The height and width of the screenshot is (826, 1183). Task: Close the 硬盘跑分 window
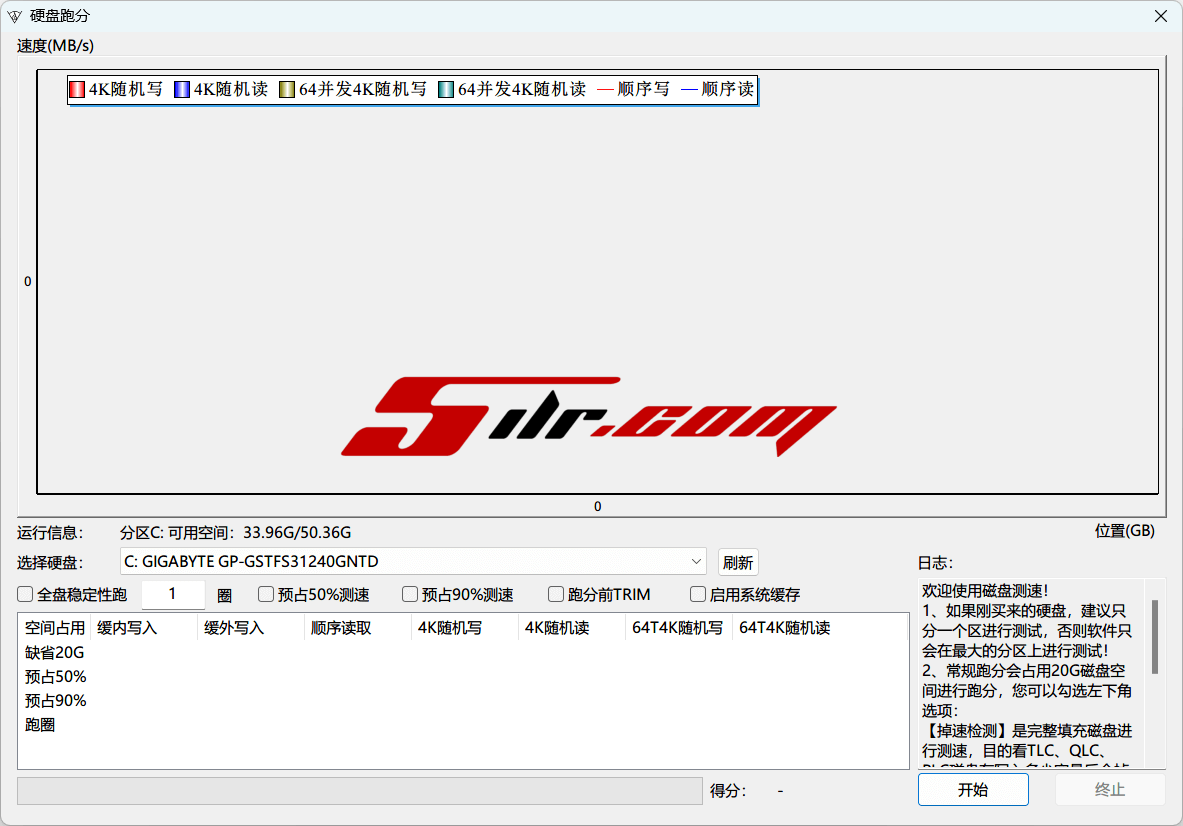click(1160, 16)
